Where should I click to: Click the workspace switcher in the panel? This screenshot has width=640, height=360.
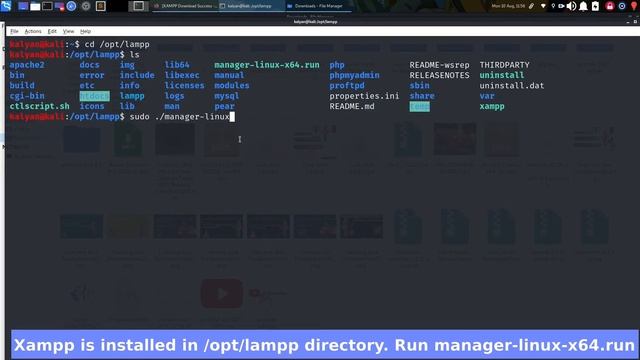pos(138,6)
